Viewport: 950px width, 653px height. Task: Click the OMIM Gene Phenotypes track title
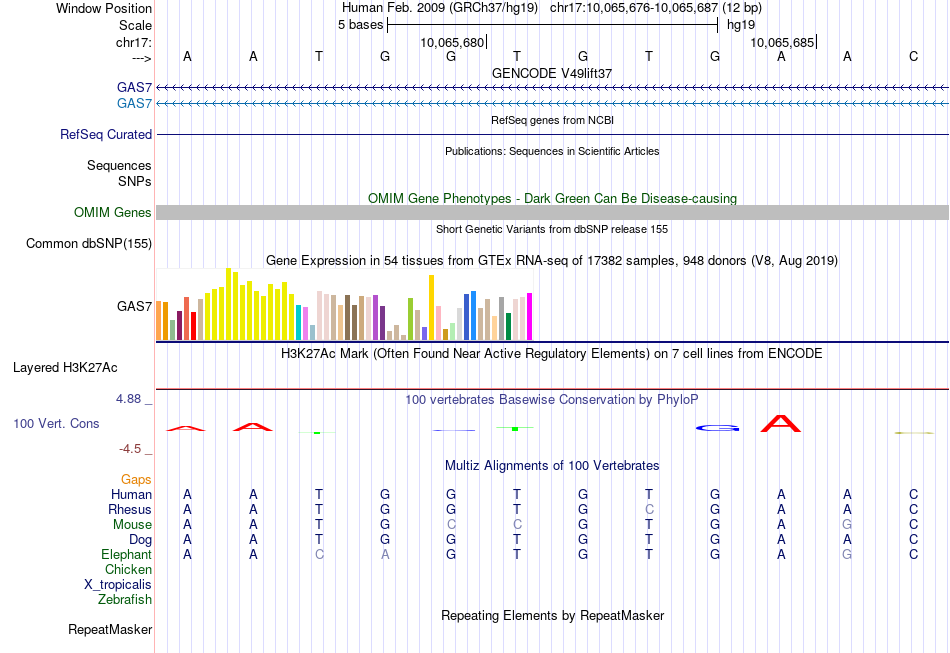point(552,199)
